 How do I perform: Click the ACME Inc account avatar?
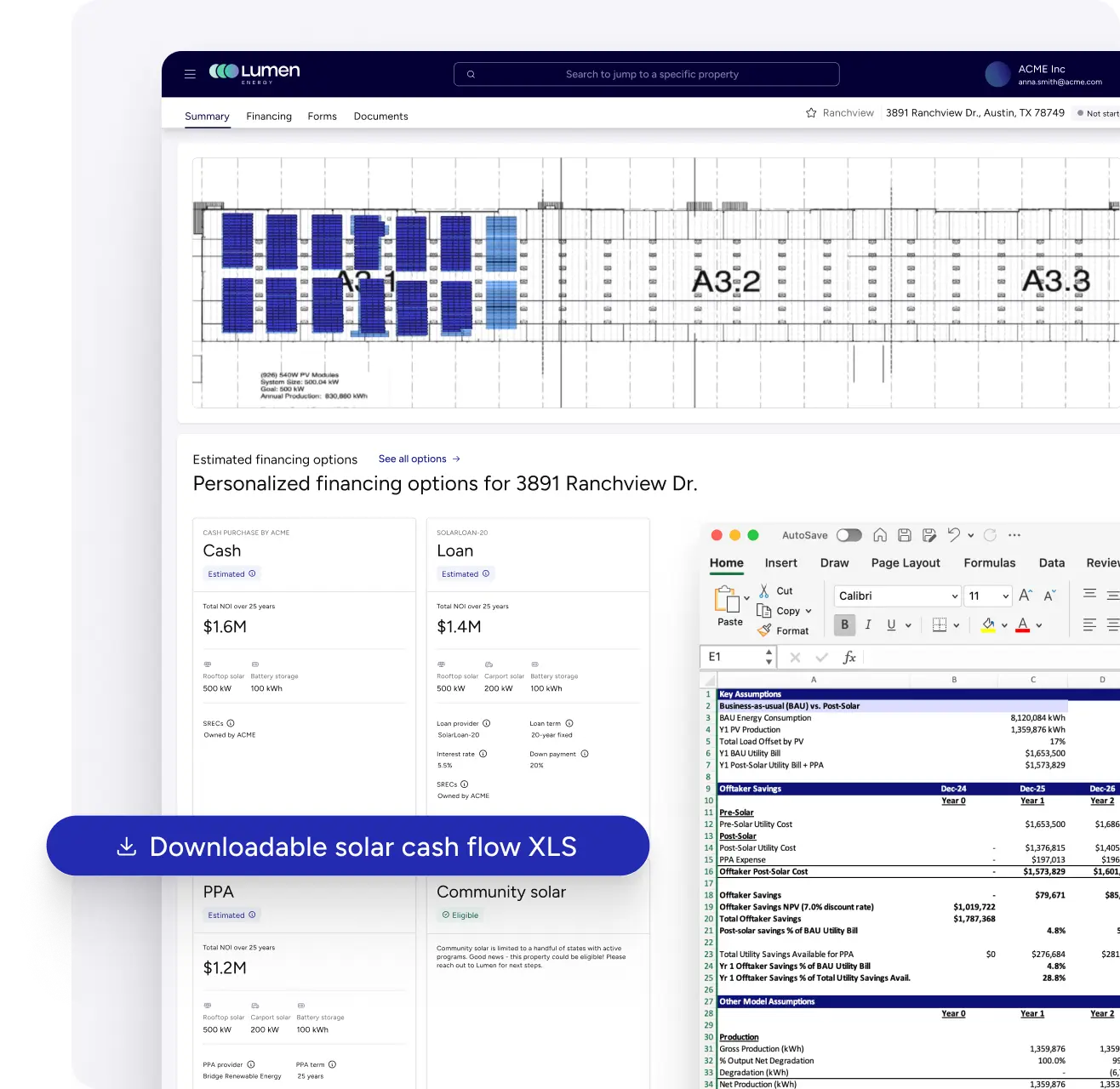(x=997, y=74)
